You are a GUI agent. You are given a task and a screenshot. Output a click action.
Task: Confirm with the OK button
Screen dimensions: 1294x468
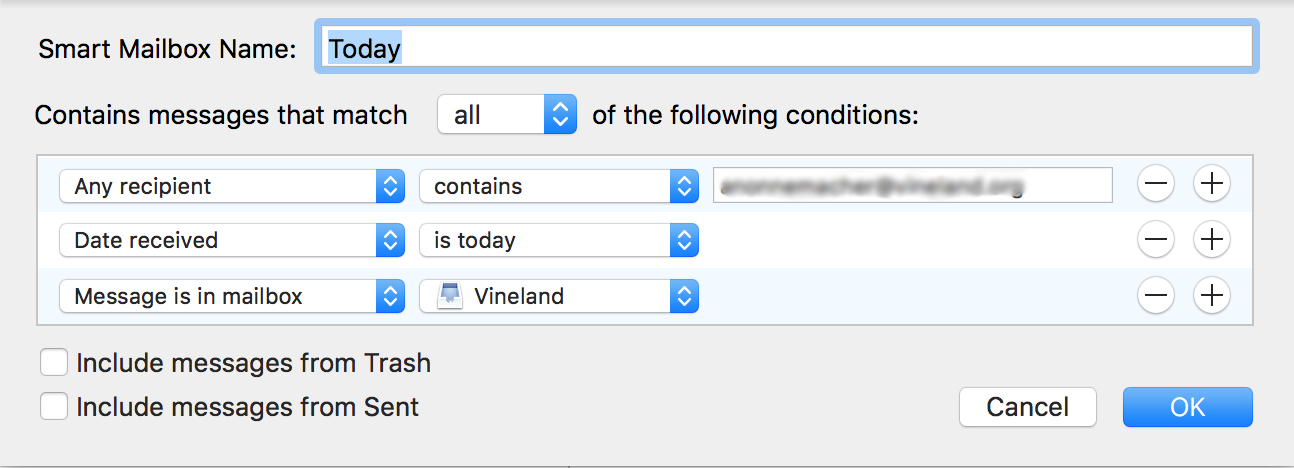coord(1187,407)
